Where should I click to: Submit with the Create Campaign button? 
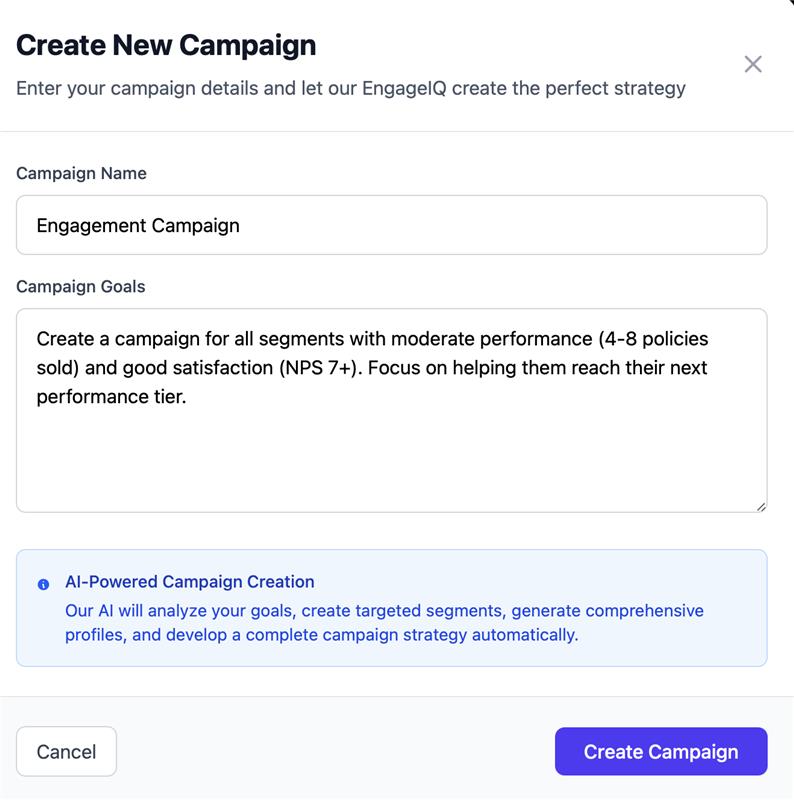660,752
